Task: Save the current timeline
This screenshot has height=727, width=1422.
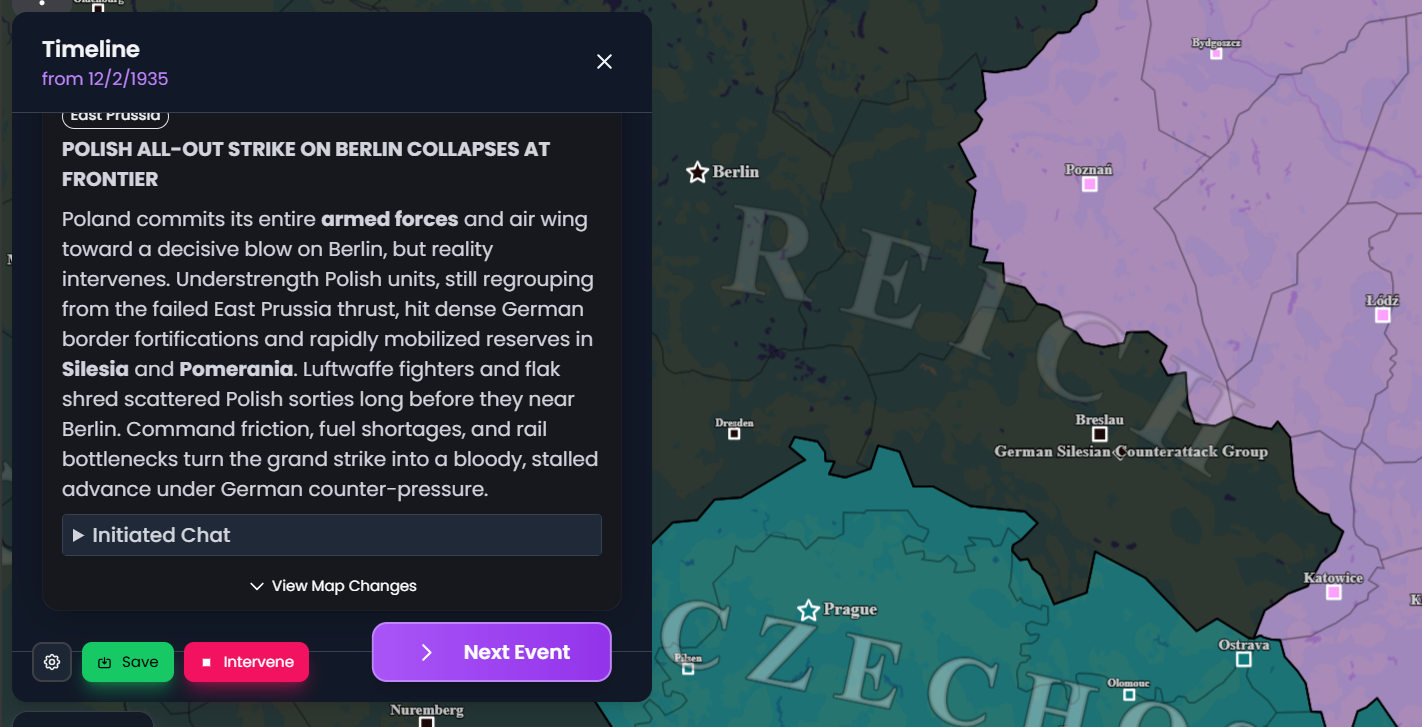Action: coord(128,662)
